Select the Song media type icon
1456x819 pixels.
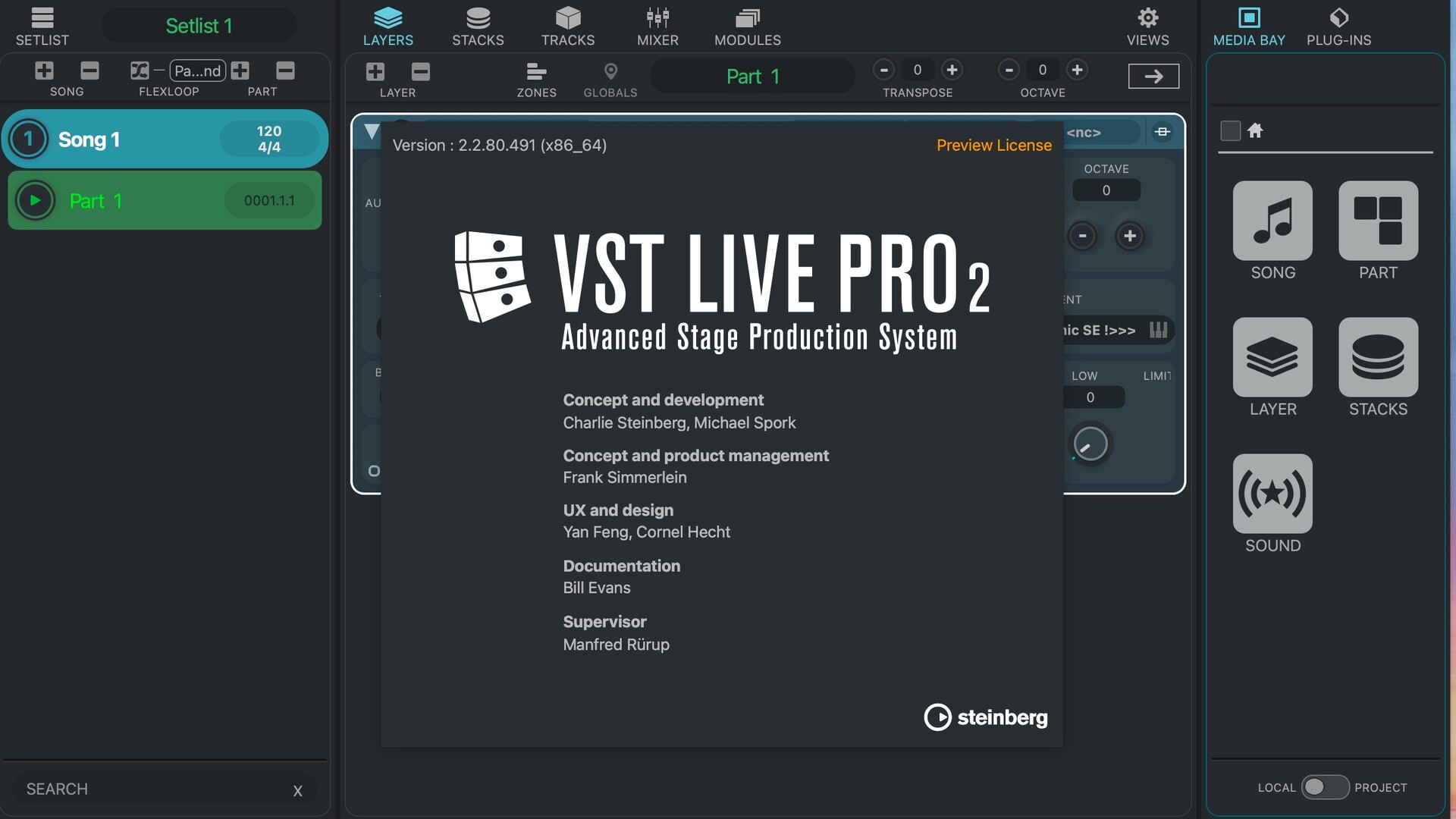[1272, 221]
